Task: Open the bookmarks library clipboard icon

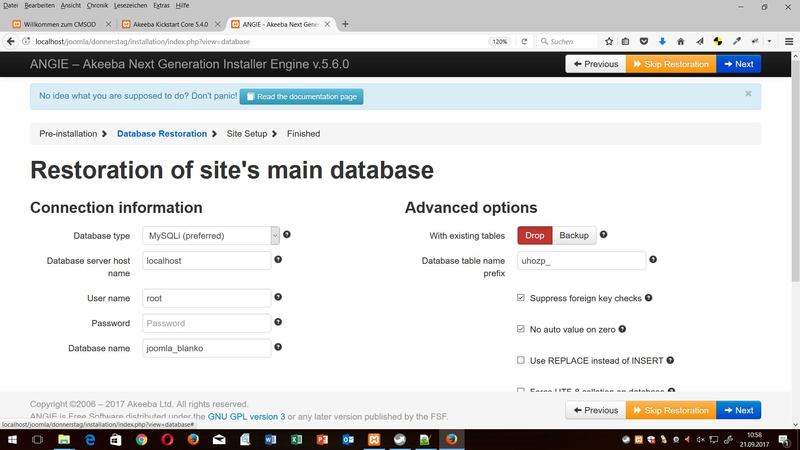Action: 626,41
